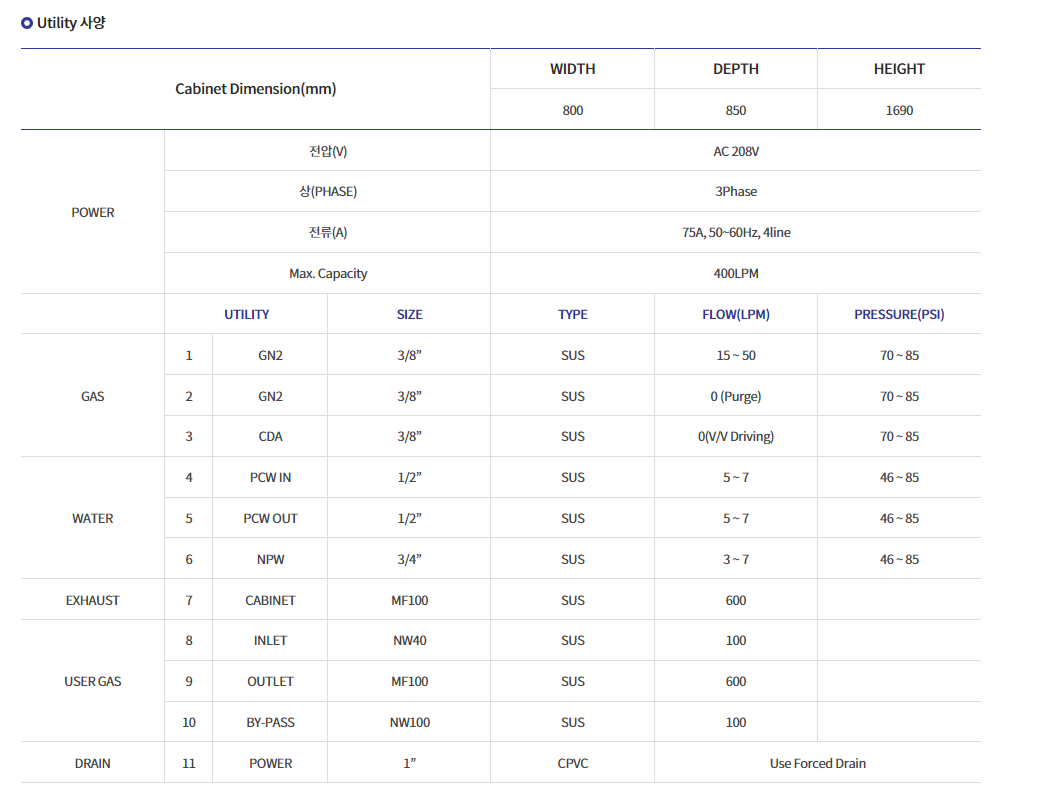Screen dimensions: 1045x809
Task: Click the FLOW(LPM) column header
Action: (735, 314)
